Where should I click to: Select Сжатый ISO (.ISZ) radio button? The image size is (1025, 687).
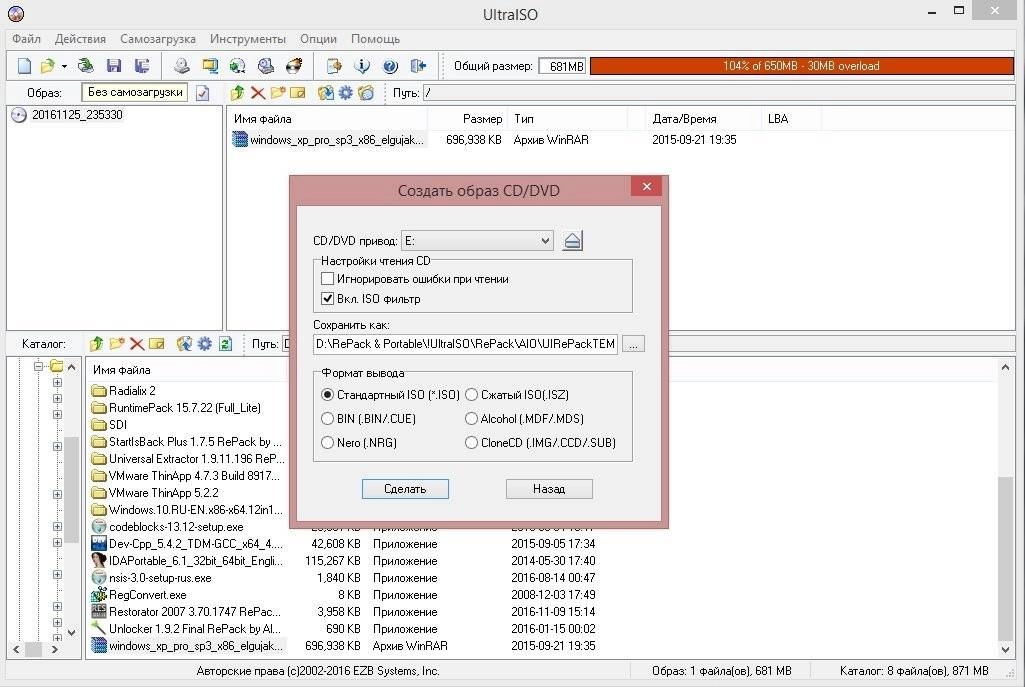click(x=471, y=395)
